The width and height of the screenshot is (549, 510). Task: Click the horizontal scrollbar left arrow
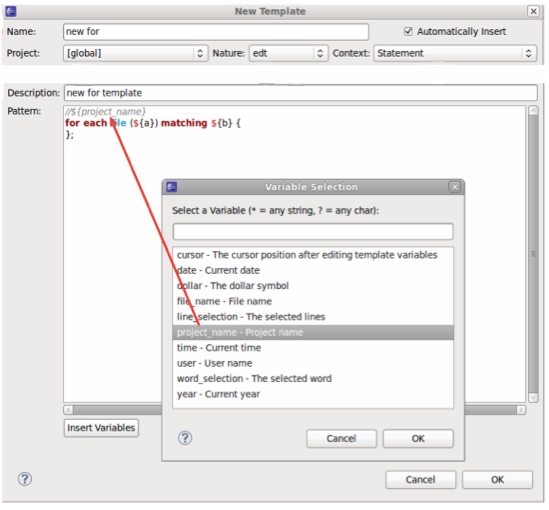(68, 410)
